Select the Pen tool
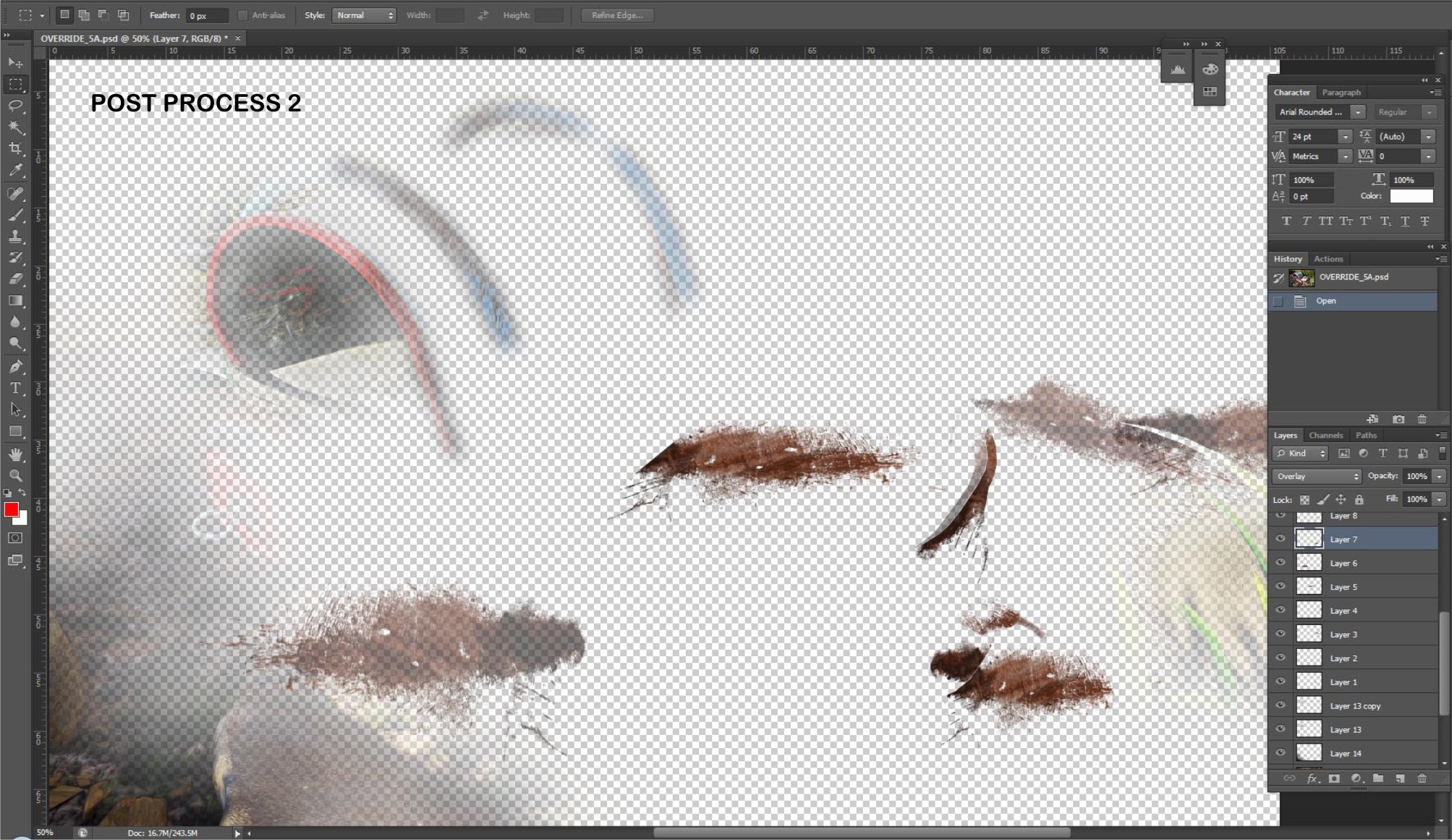 point(15,367)
